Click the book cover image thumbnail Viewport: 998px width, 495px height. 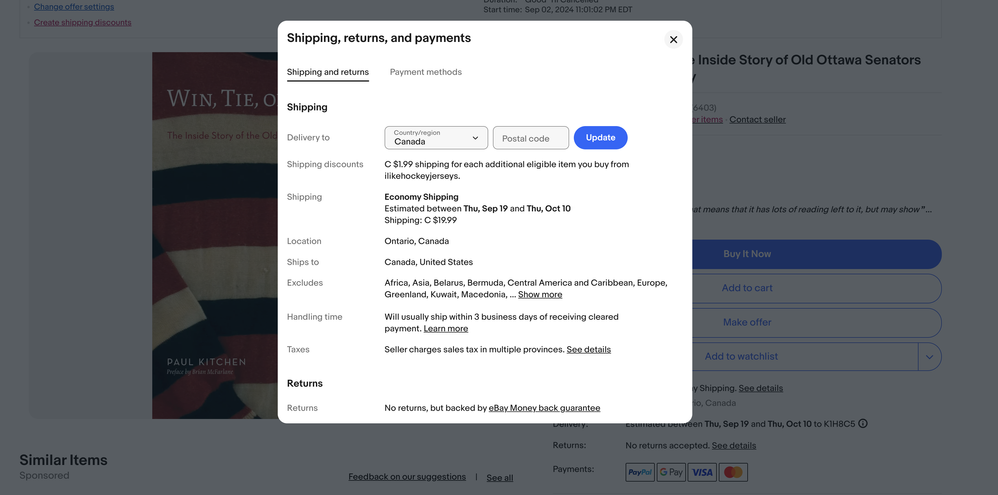click(x=214, y=235)
